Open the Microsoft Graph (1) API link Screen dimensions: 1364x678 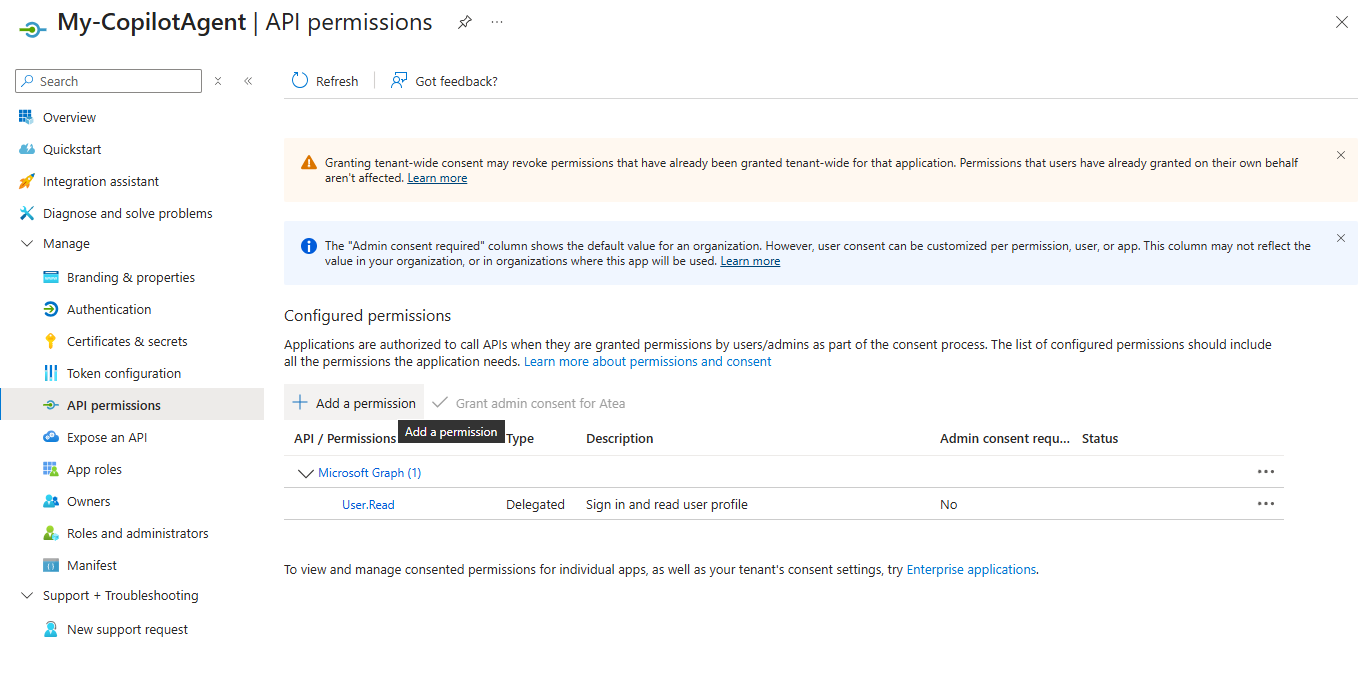tap(369, 473)
